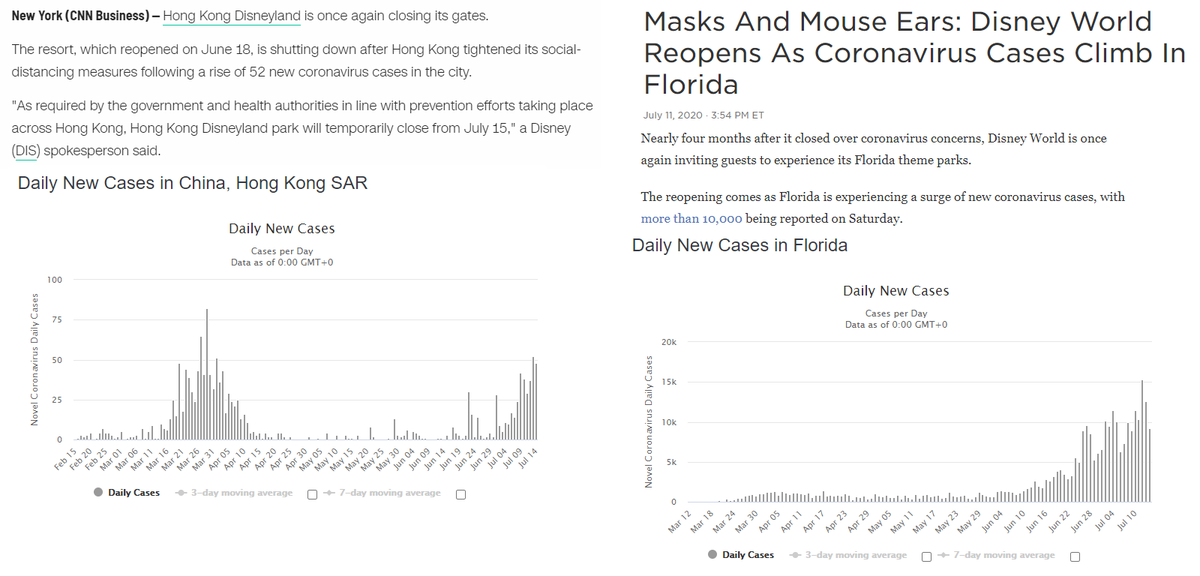Viewport: 1200px width, 576px height.
Task: Click the 'Mar 12' date label in Florida chart
Action: [x=680, y=521]
